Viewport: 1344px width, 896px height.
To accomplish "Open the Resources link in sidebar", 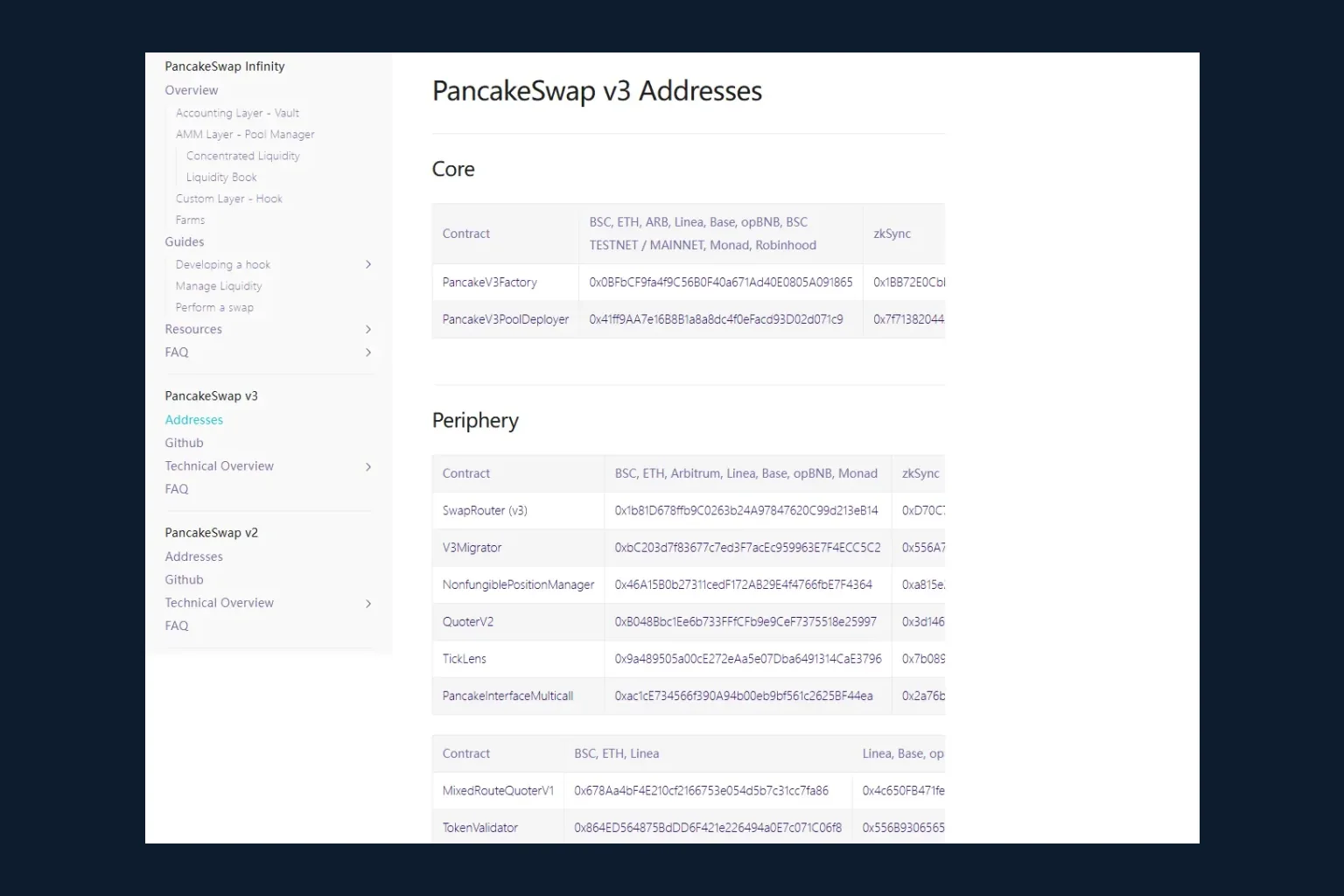I will tap(193, 329).
